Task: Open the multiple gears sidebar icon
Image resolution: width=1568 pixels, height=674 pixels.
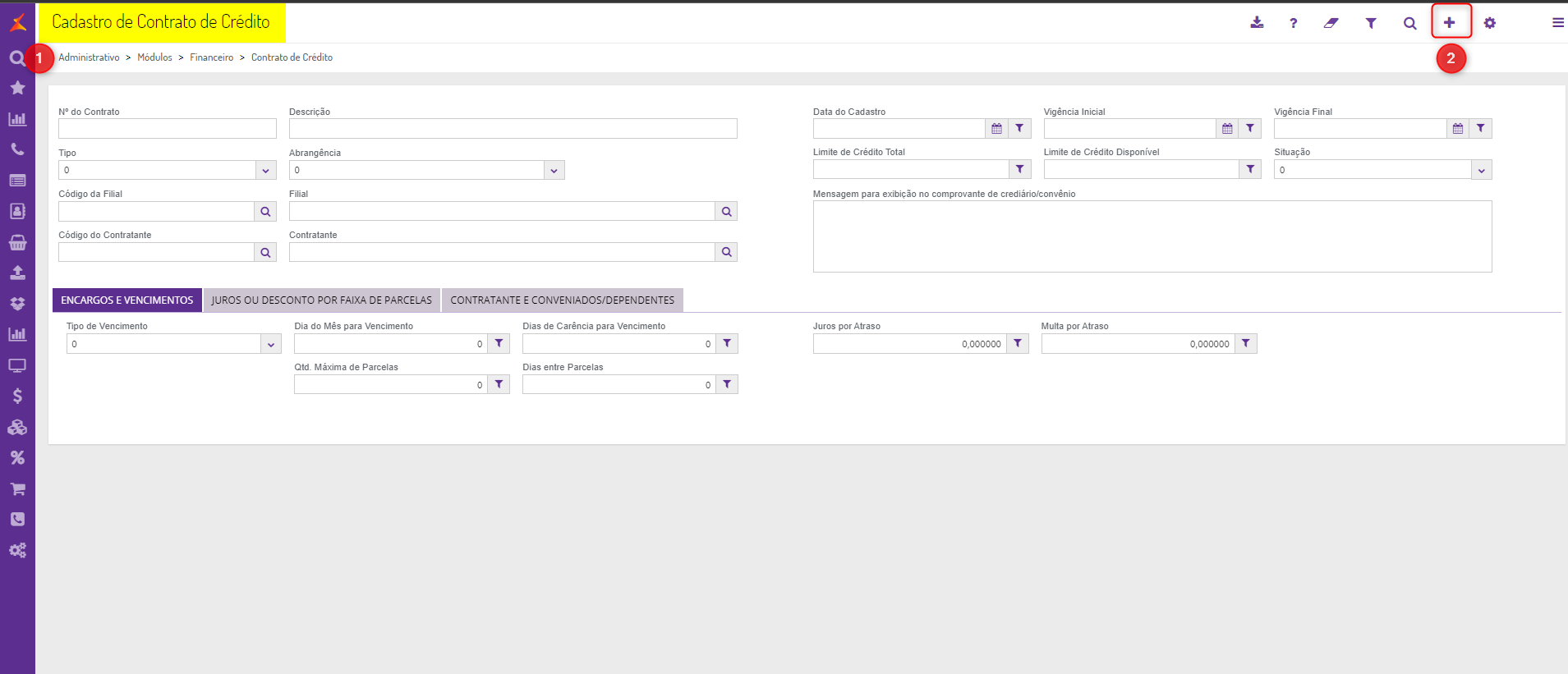Action: point(17,550)
